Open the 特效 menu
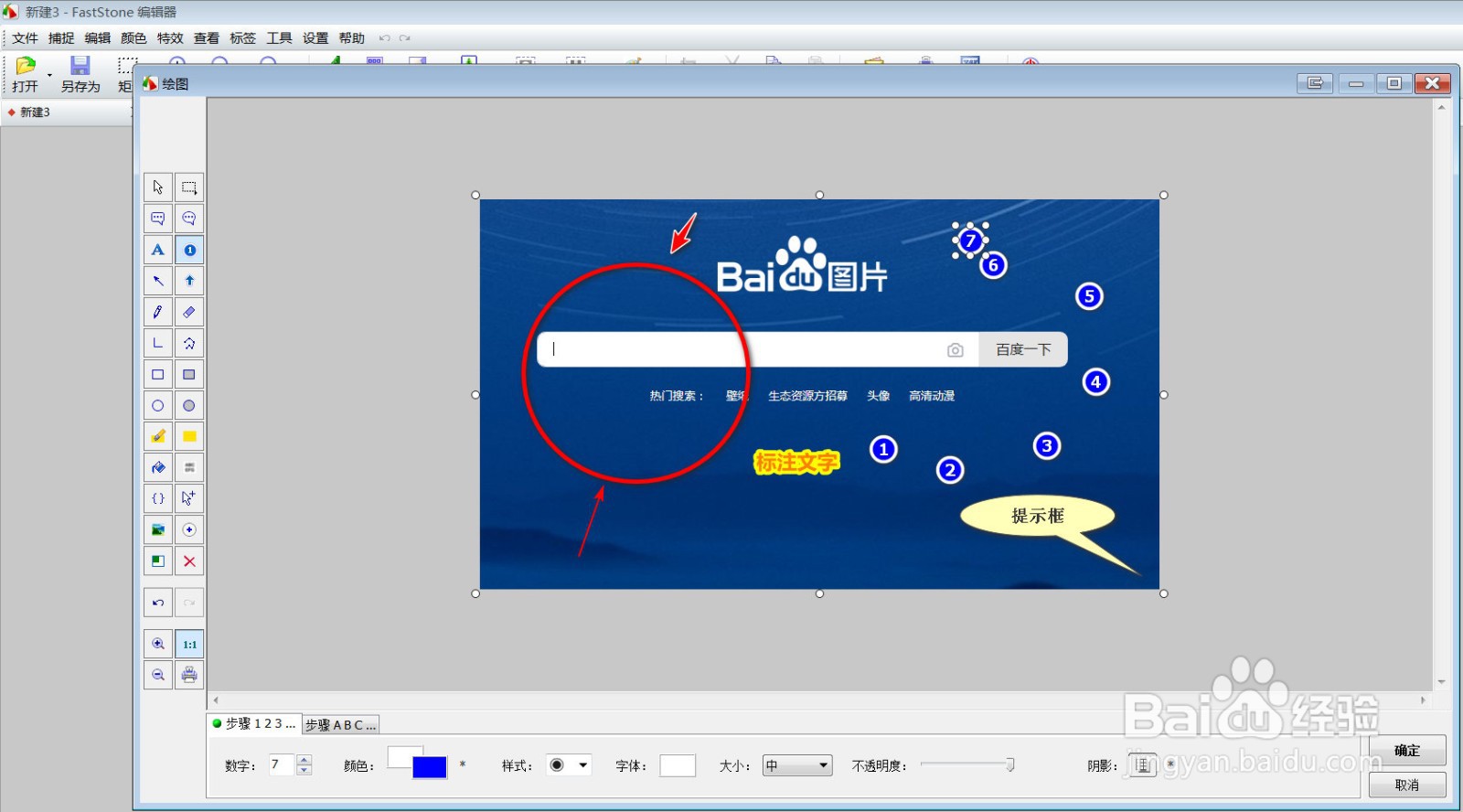This screenshot has width=1463, height=812. (x=170, y=37)
